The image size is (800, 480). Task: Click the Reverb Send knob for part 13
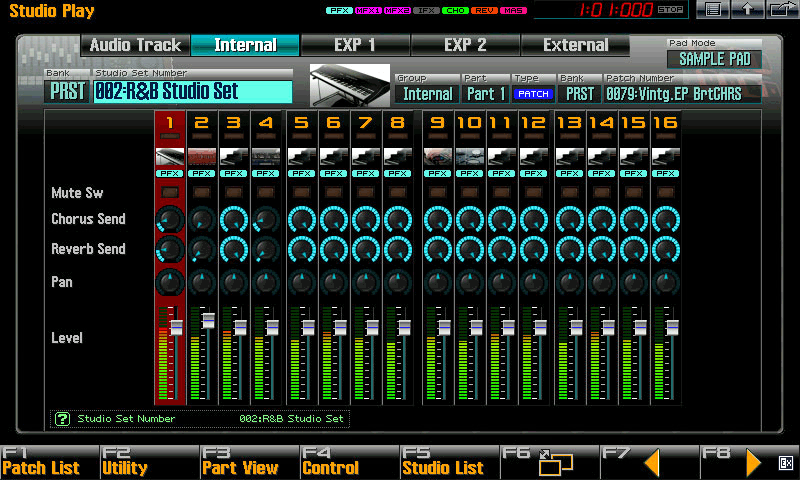[570, 250]
